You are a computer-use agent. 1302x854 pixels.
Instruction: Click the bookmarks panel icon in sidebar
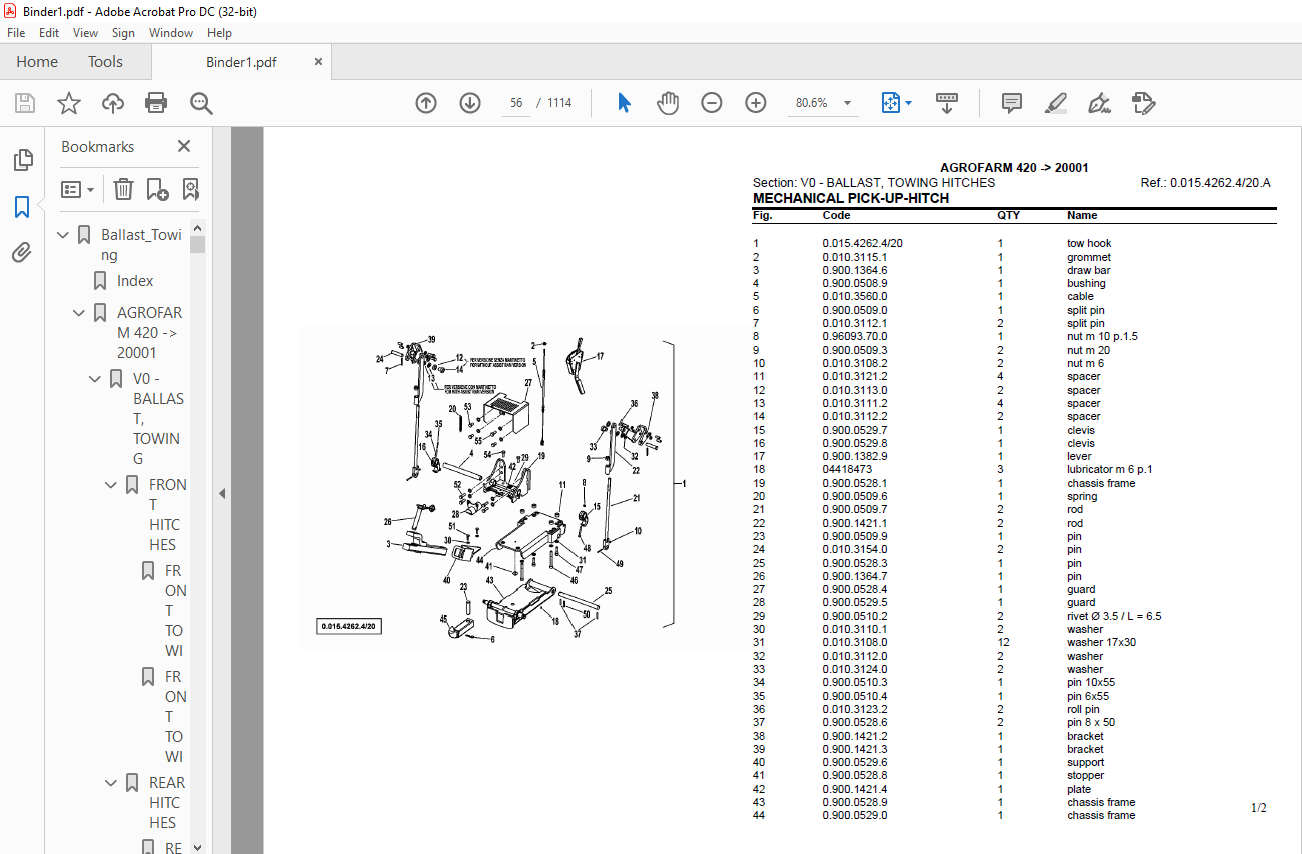22,207
